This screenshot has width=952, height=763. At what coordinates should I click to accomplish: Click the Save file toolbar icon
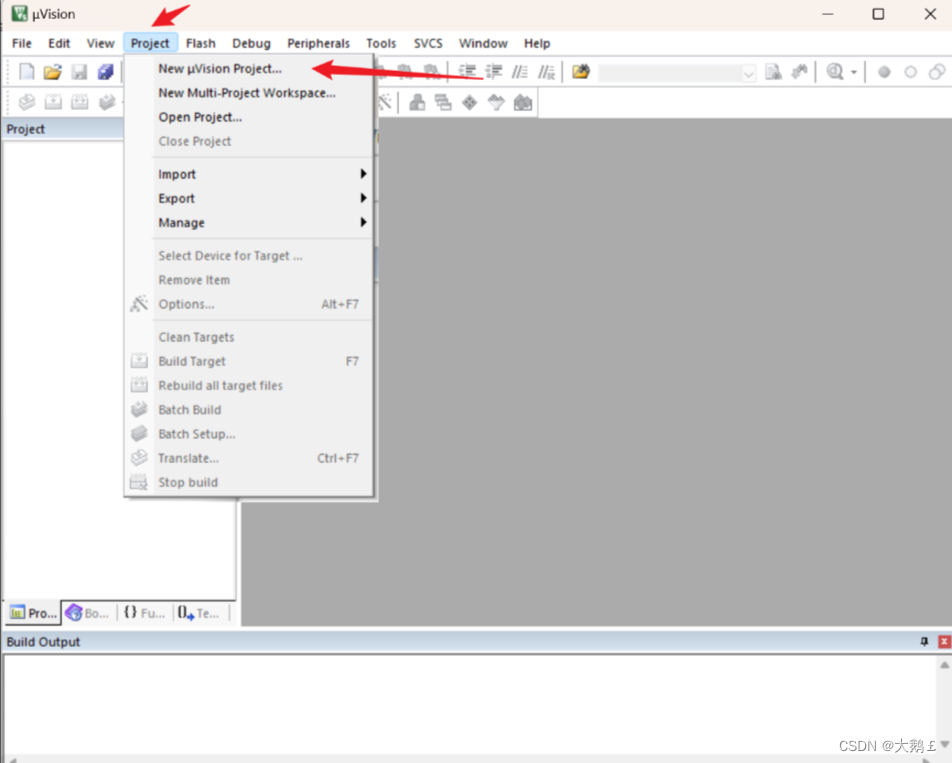click(80, 72)
